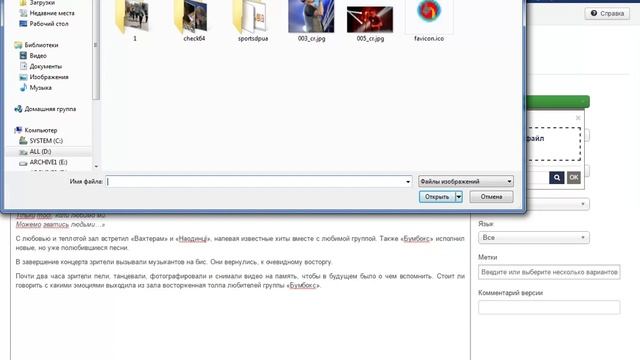Open the ALL (D:) drive
The width and height of the screenshot is (640, 360).
pyautogui.click(x=40, y=151)
